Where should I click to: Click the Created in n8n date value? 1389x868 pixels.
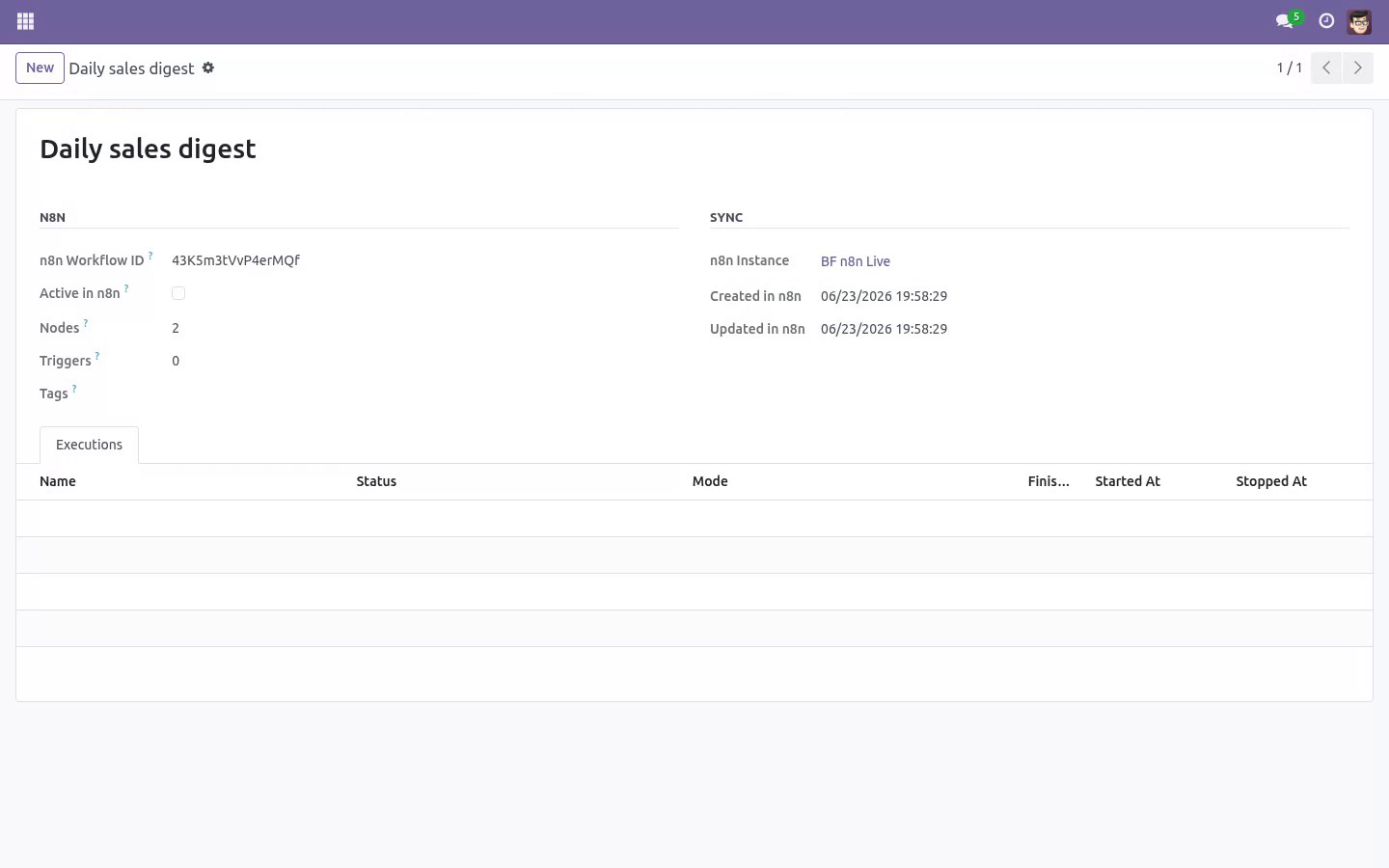coord(884,296)
